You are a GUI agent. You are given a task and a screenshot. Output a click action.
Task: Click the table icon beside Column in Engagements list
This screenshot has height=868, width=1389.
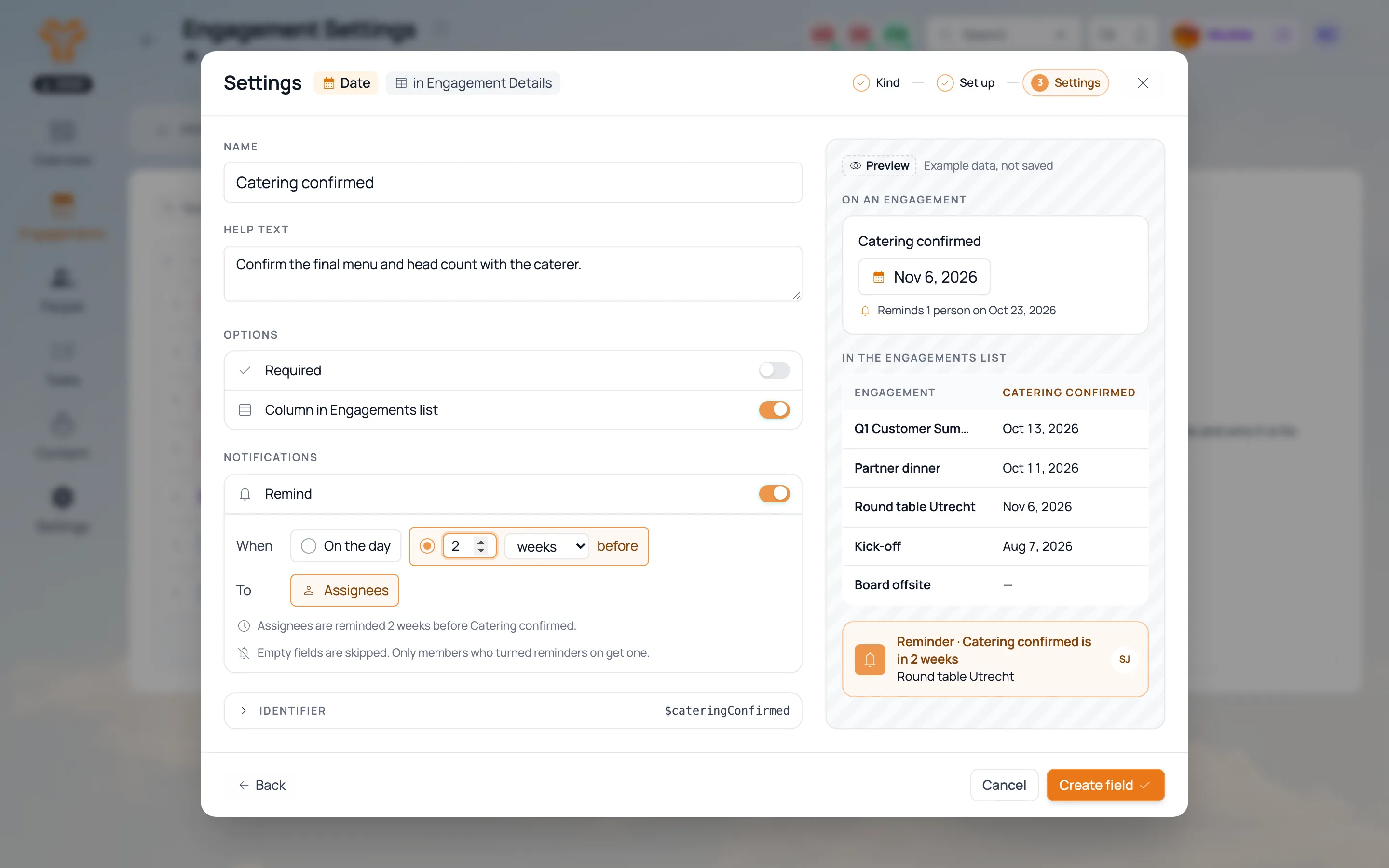[245, 410]
